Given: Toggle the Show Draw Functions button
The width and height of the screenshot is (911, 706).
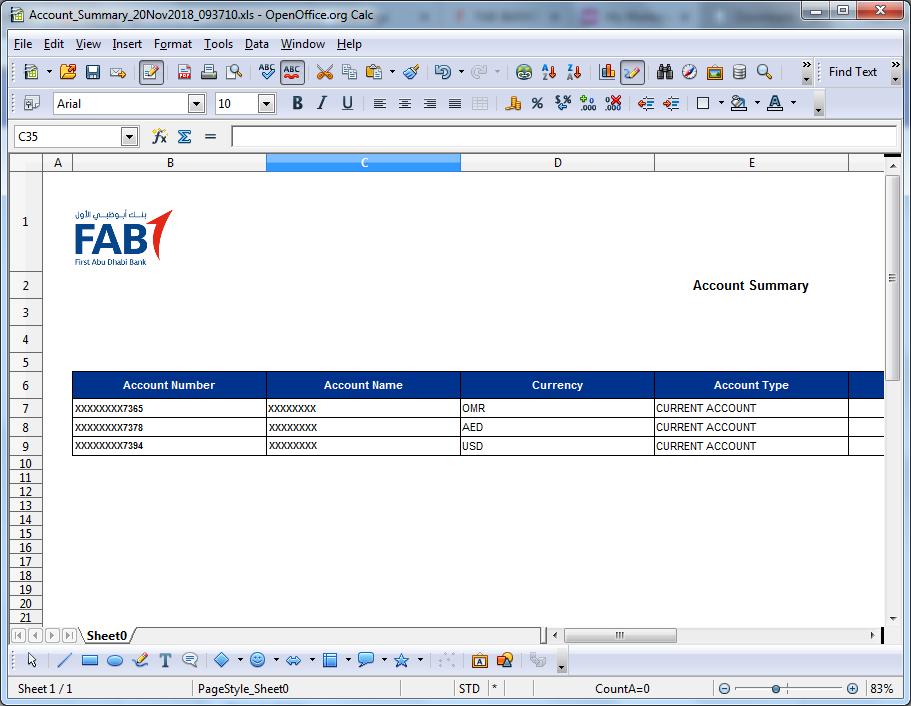Looking at the screenshot, I should 632,72.
